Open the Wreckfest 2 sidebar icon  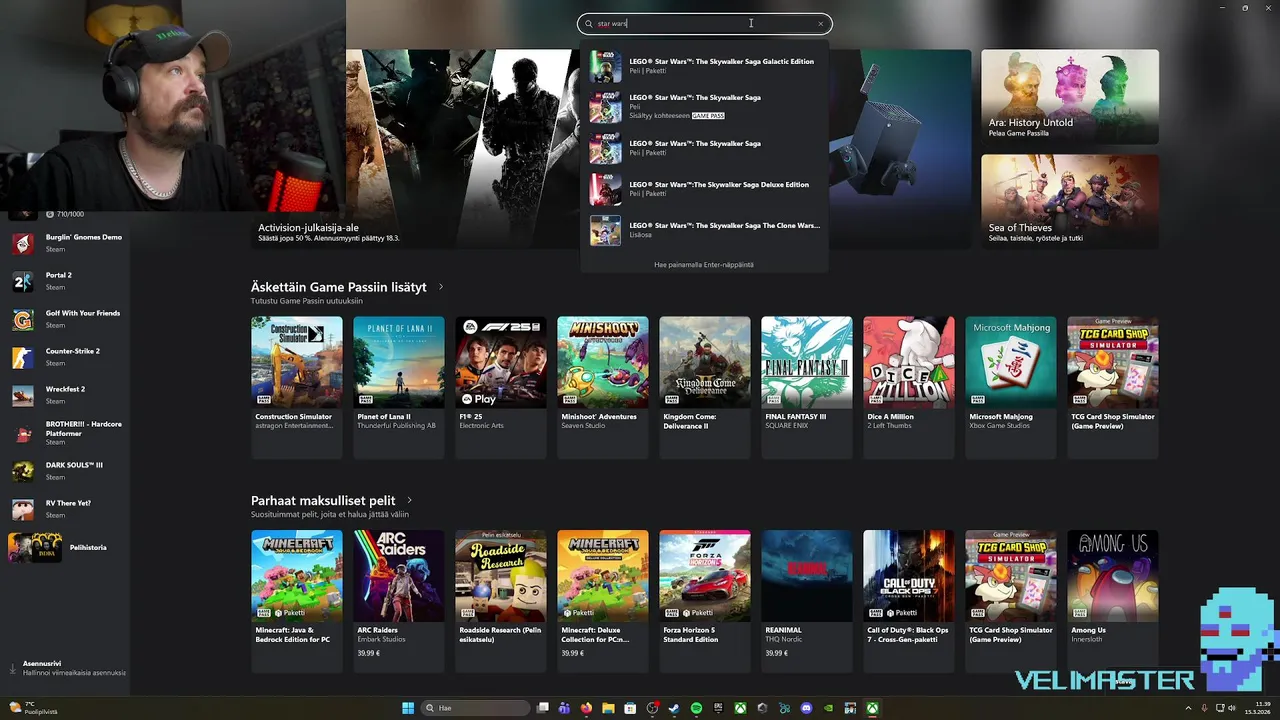[23, 395]
